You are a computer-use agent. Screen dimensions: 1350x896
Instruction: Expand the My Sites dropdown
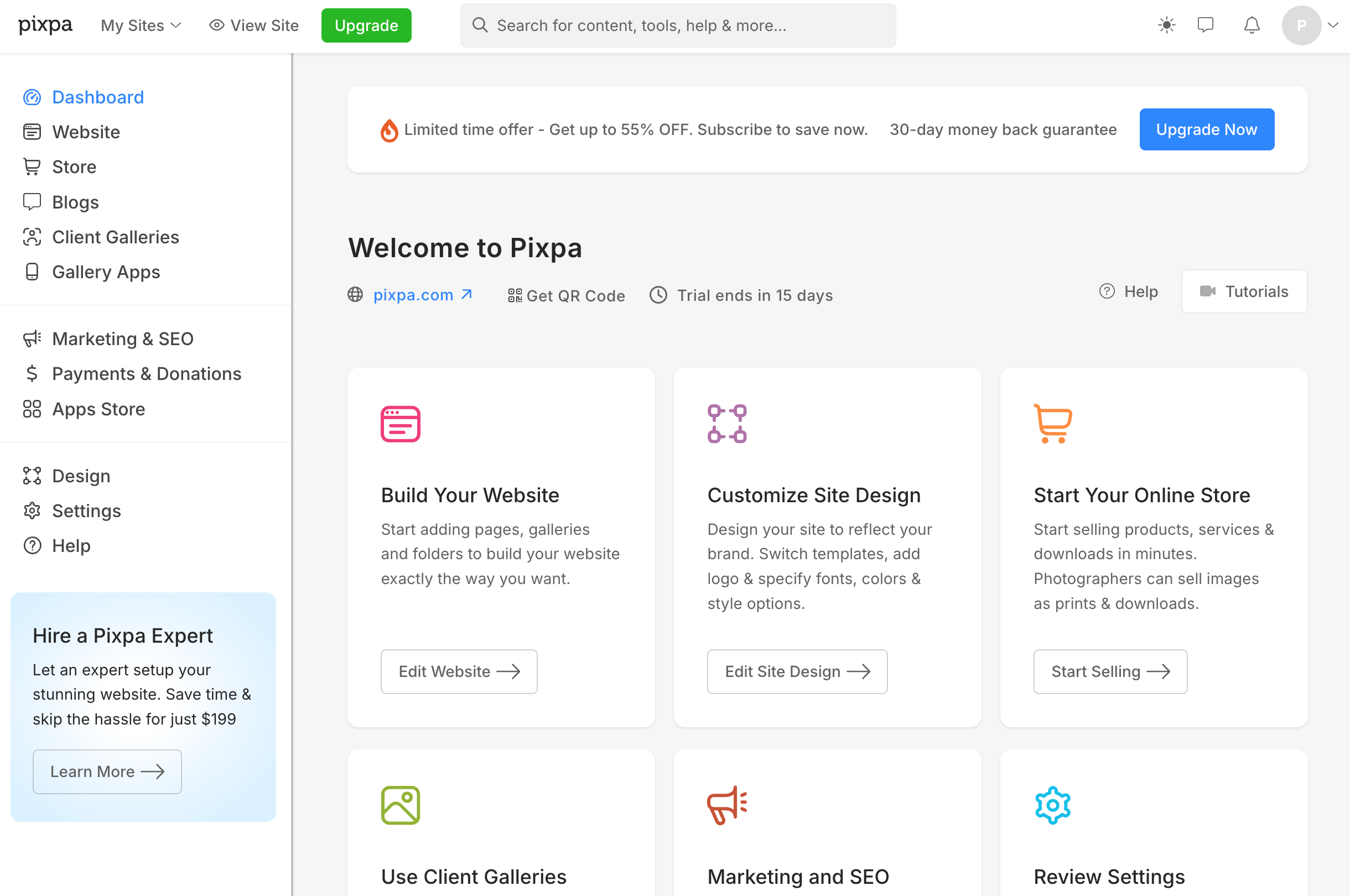tap(141, 25)
